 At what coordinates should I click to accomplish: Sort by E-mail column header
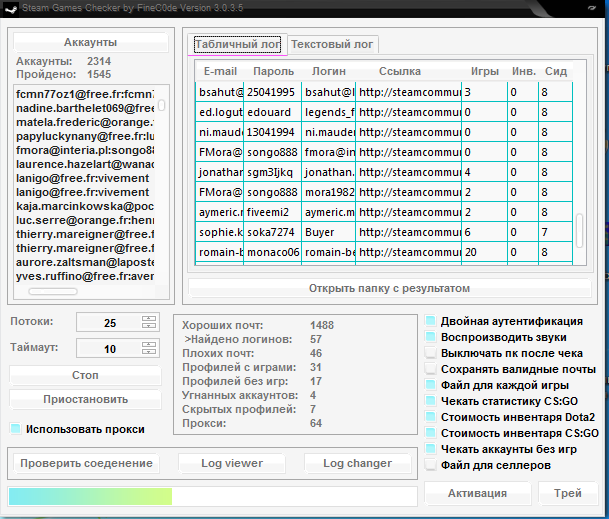click(x=220, y=71)
